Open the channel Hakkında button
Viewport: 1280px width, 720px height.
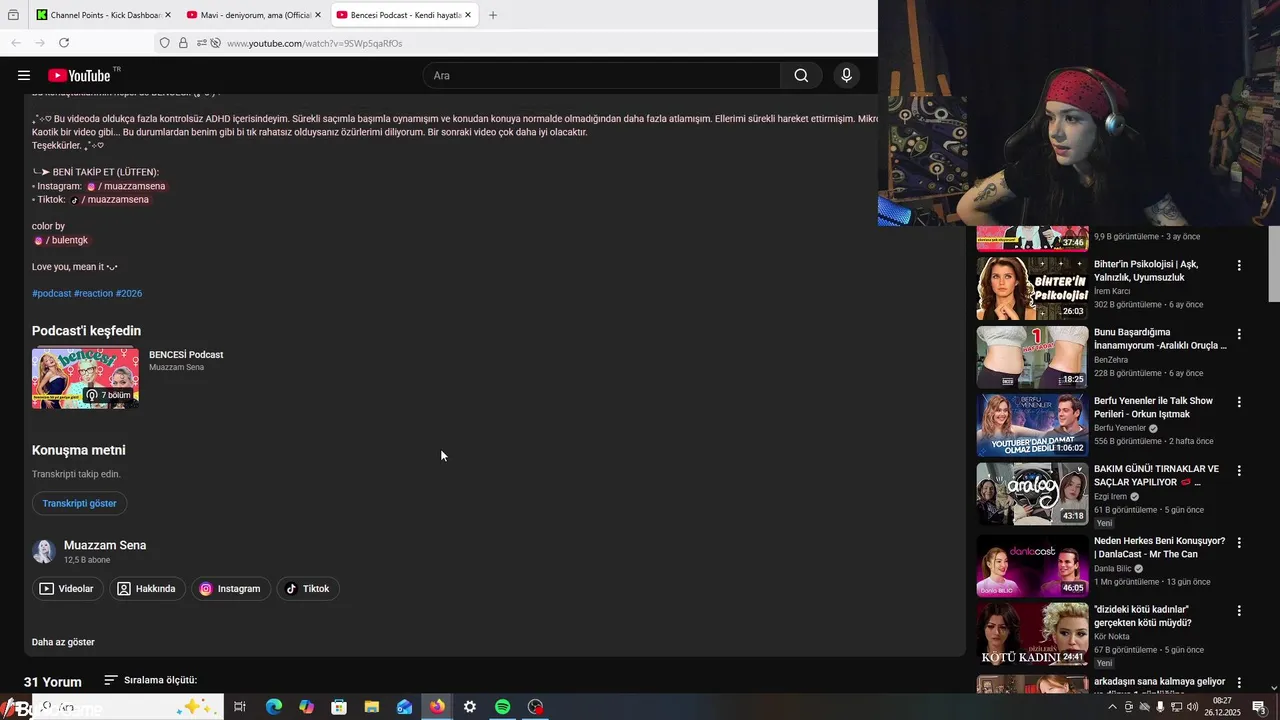(x=148, y=589)
